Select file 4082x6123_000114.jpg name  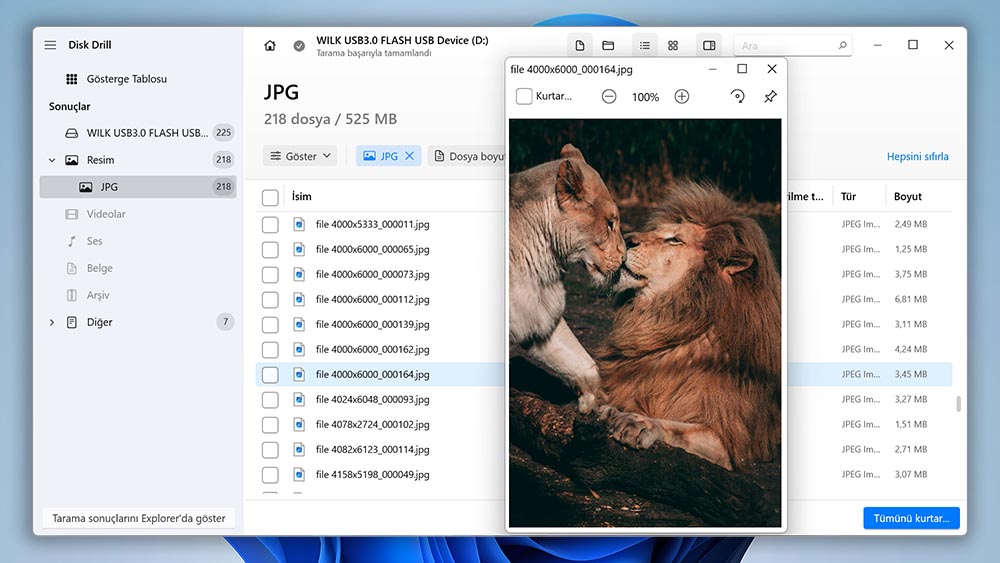372,449
